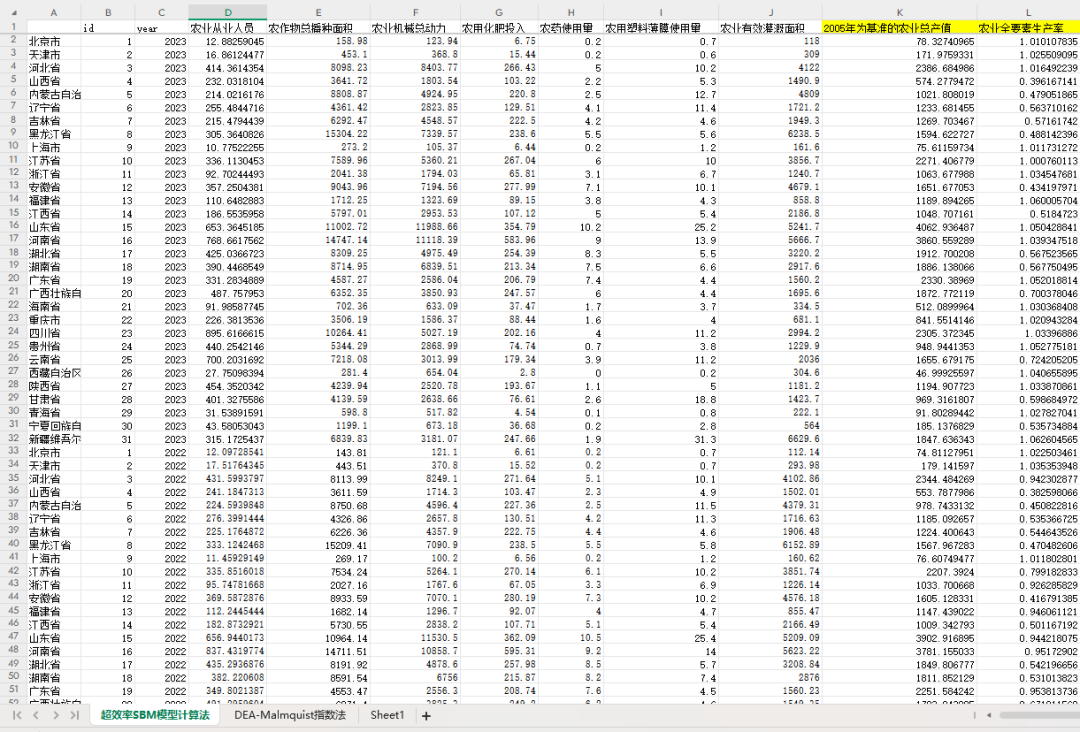Switch to the DEA-Malmquist指数法 sheet tab
Viewport: 1080px width, 732px height.
click(289, 715)
